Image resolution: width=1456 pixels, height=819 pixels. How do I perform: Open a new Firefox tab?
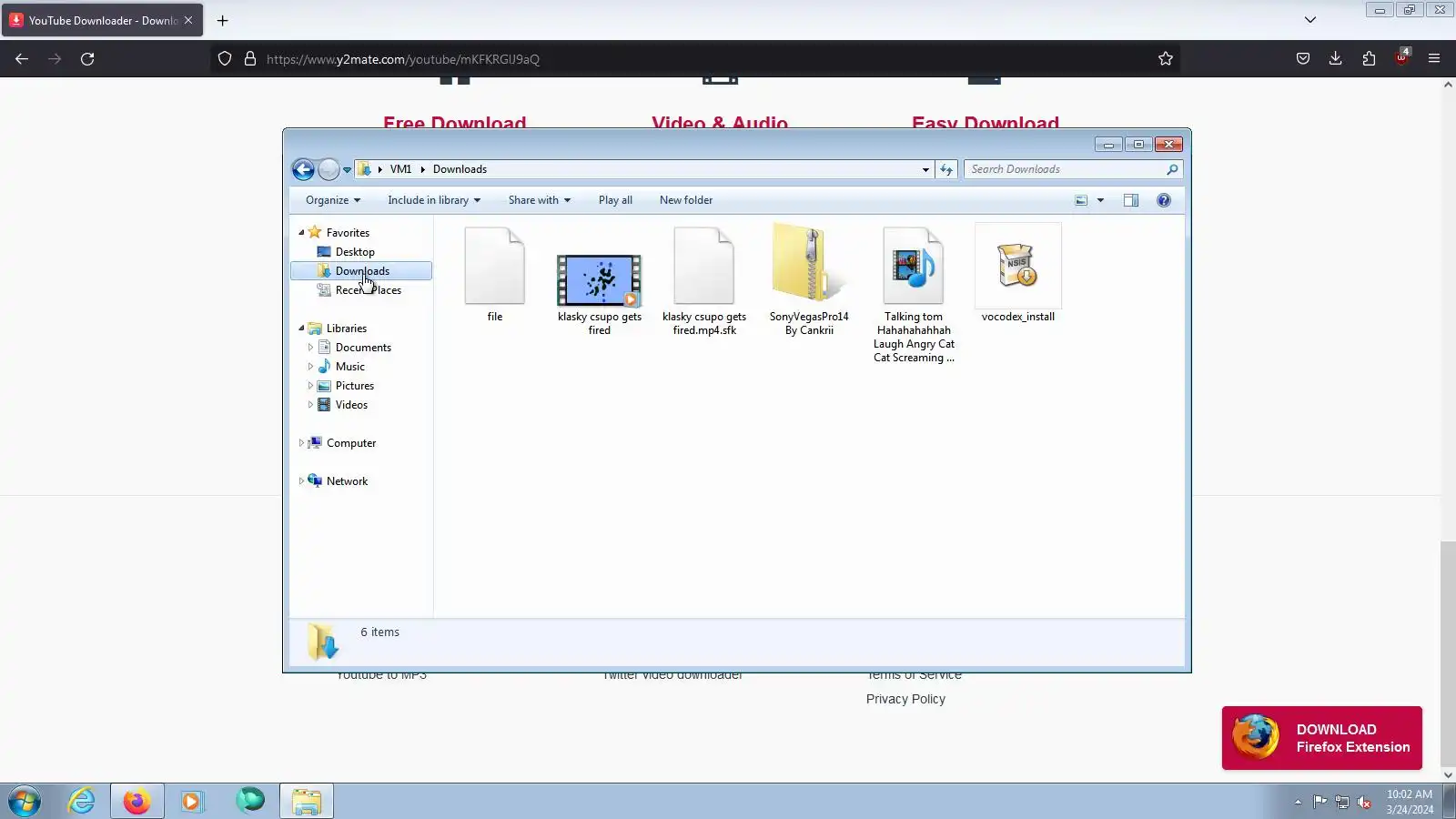coord(222,20)
